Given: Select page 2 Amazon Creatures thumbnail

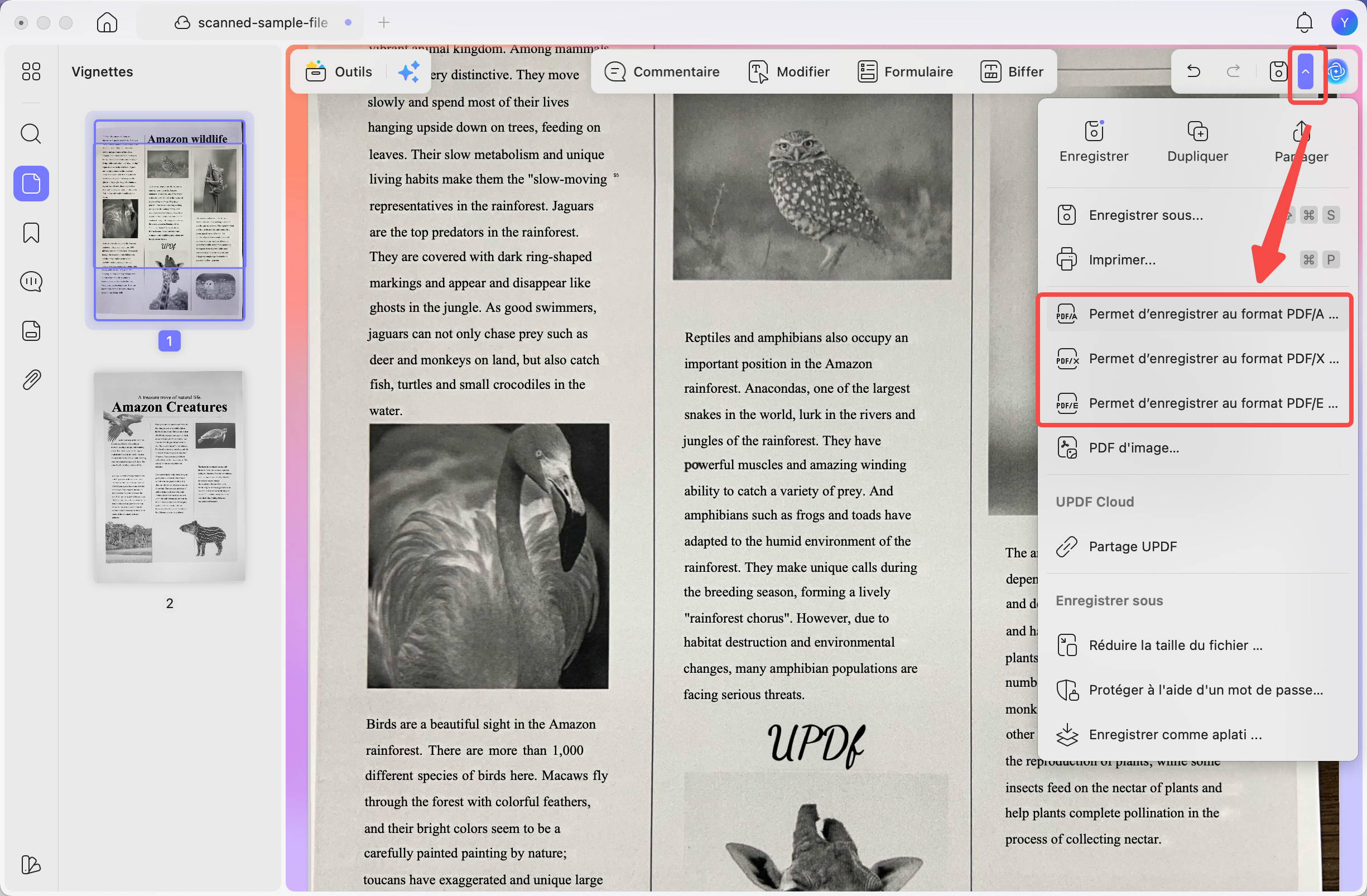Looking at the screenshot, I should (170, 476).
